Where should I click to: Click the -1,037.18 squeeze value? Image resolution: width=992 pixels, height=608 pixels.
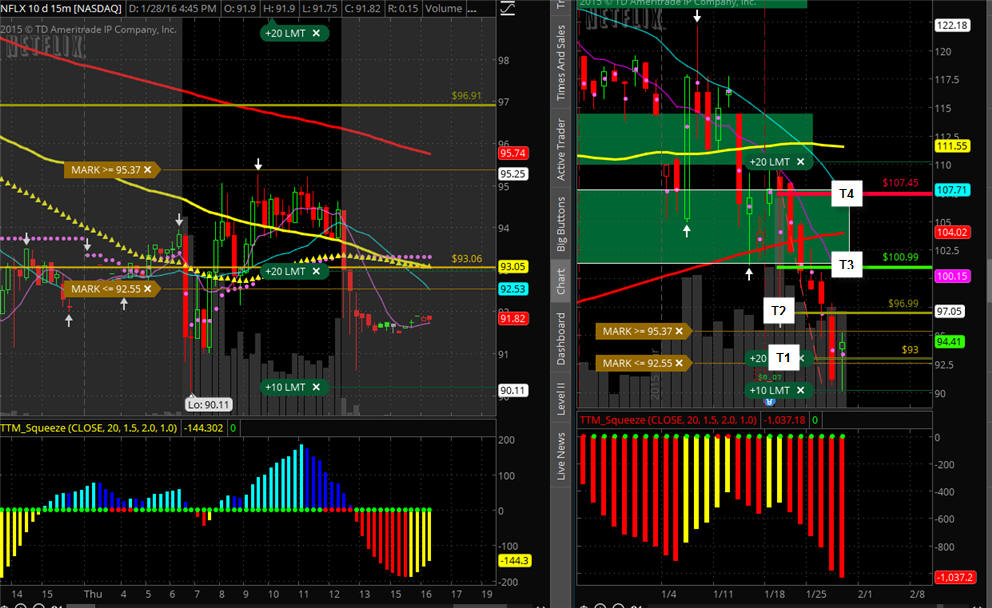pos(784,420)
